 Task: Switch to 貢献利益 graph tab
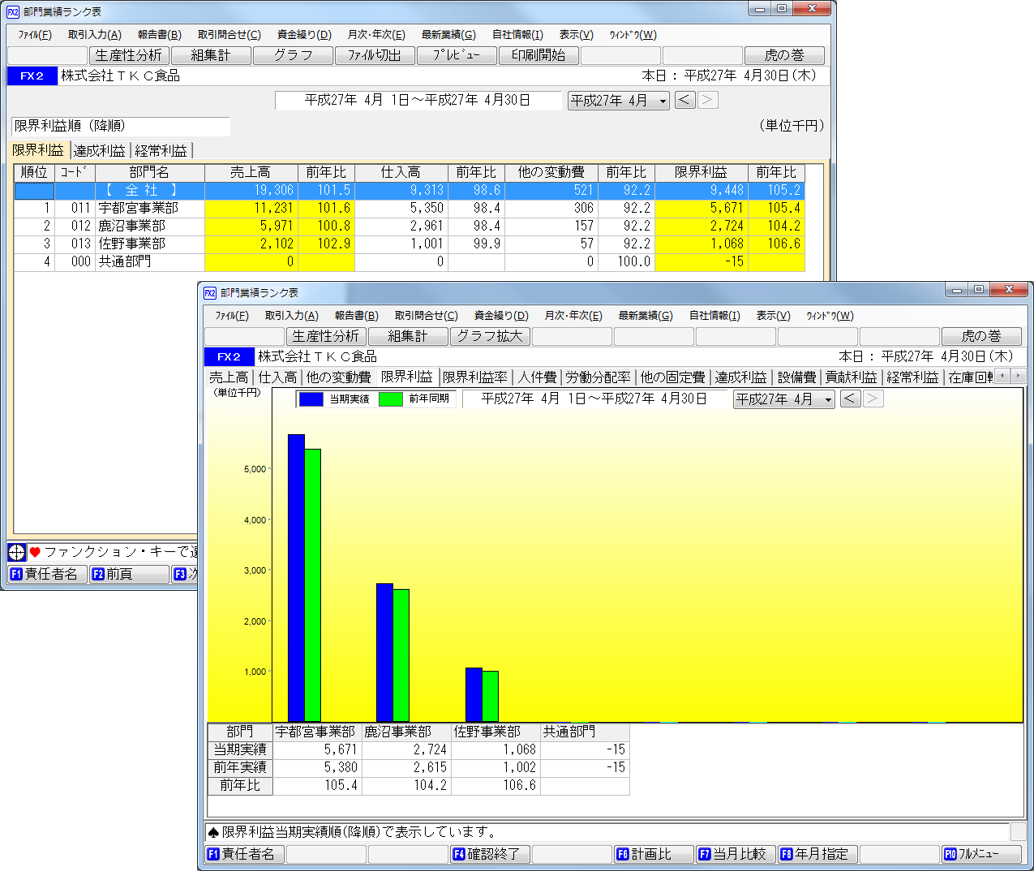click(851, 378)
